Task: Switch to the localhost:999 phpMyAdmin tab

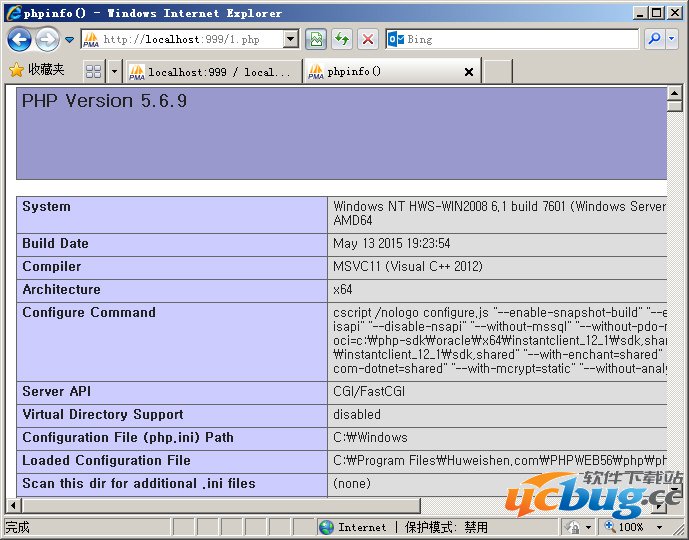Action: (211, 72)
